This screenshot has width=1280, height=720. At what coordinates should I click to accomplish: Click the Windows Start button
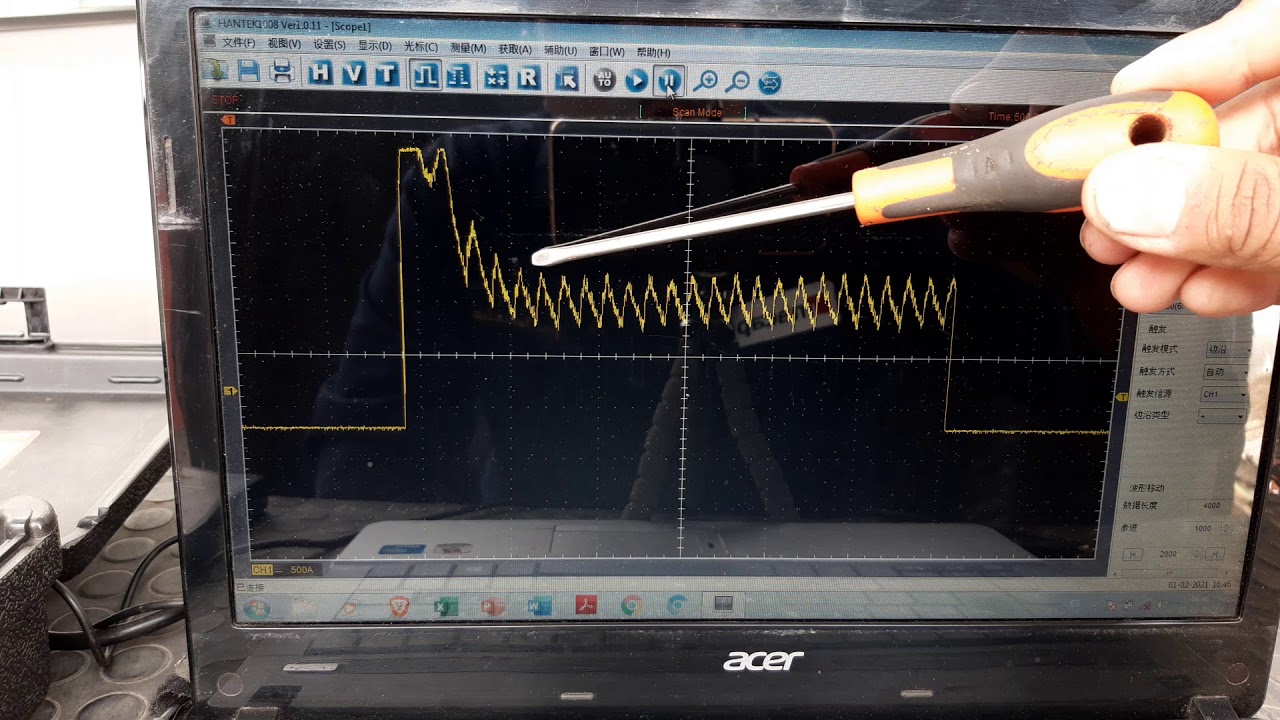coord(256,609)
